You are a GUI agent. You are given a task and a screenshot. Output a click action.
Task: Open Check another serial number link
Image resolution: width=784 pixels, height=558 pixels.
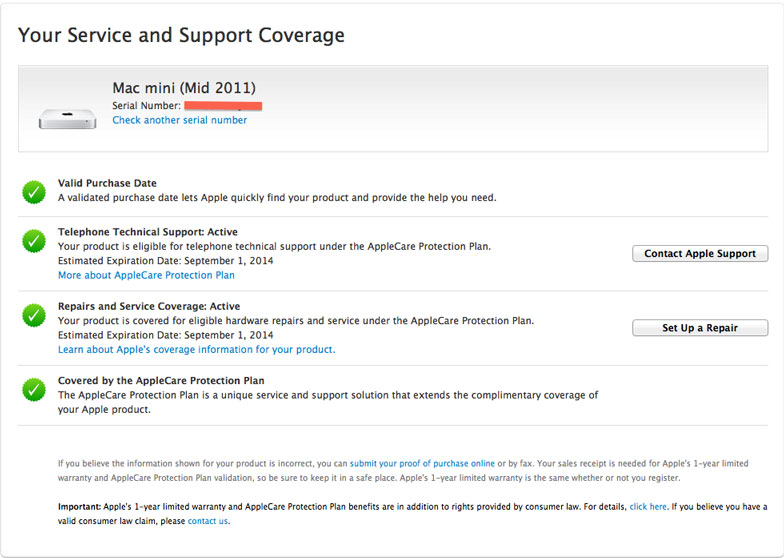point(180,120)
